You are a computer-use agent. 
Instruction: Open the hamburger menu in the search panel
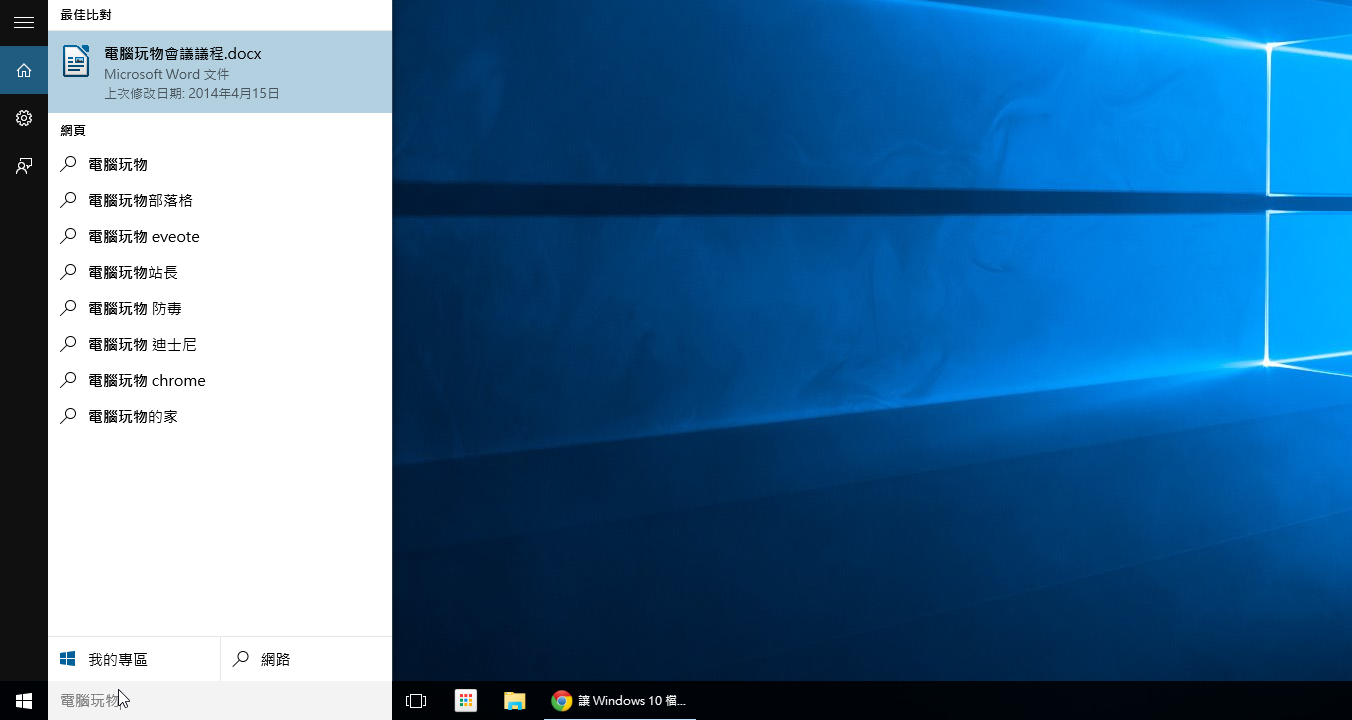[24, 22]
